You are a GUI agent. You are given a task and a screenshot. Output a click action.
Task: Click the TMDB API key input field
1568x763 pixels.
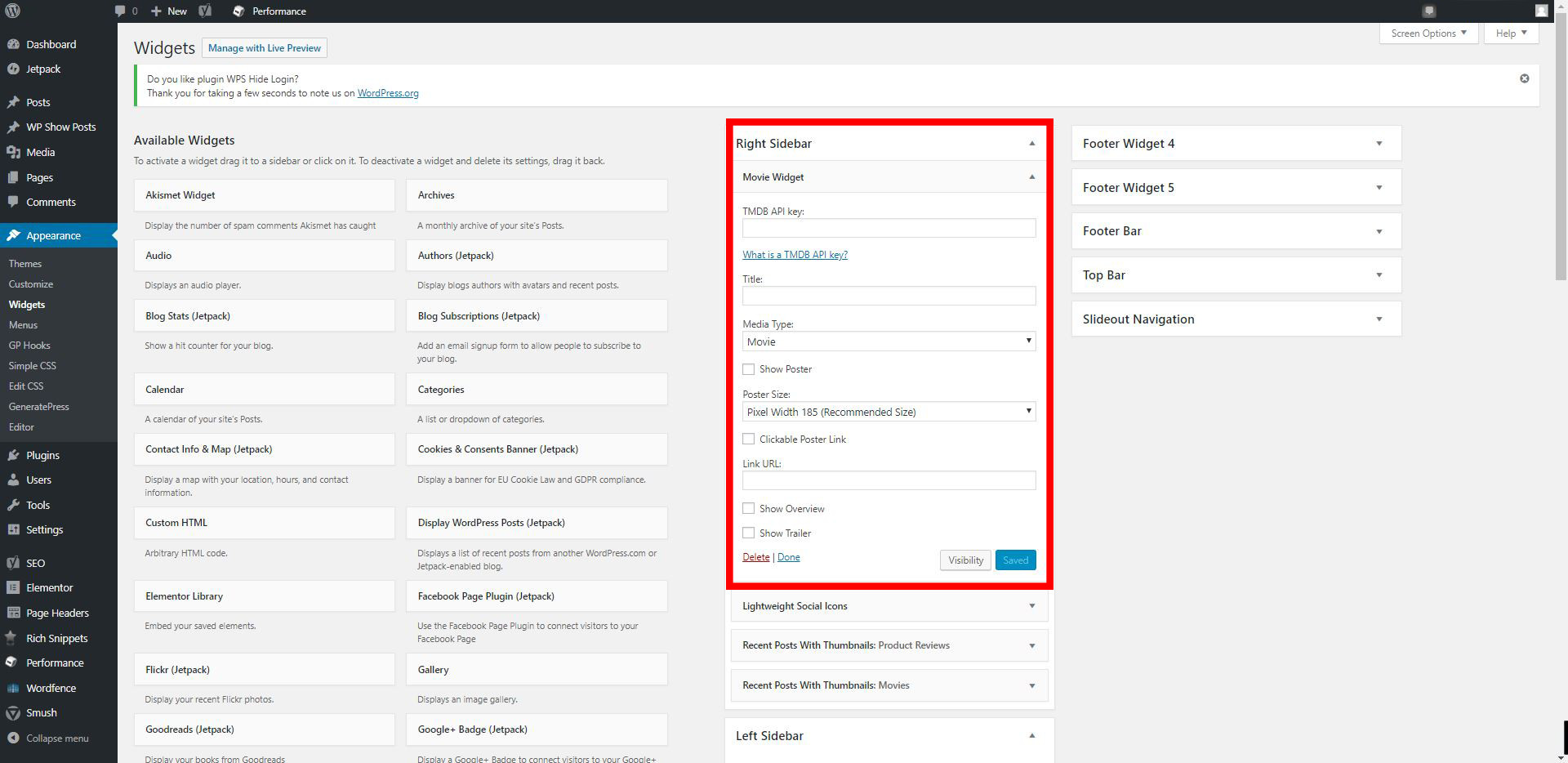click(x=889, y=229)
